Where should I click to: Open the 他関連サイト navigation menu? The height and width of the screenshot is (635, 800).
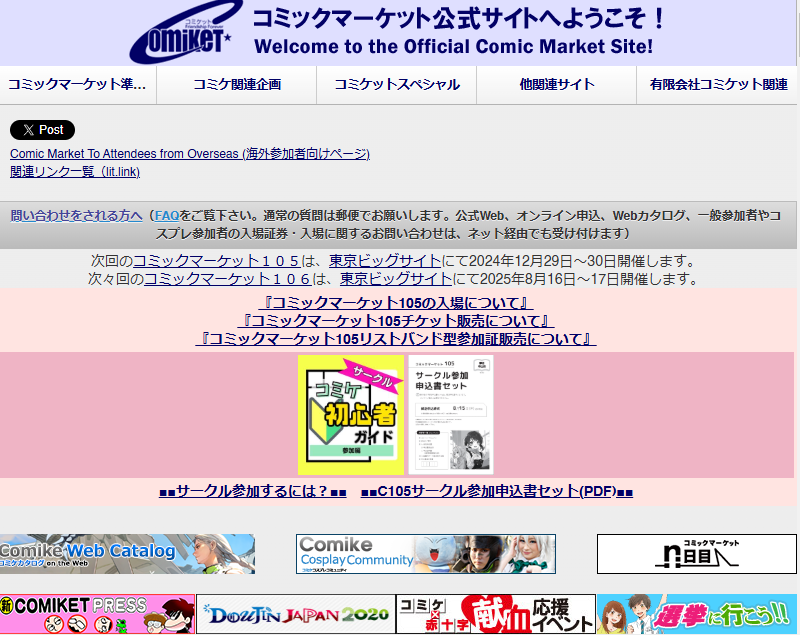554,85
